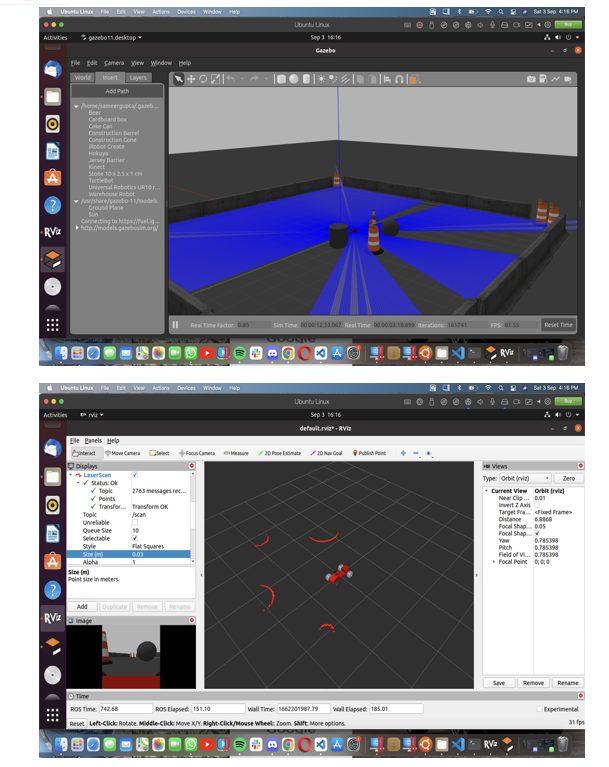Toggle the Selectable checkbox in LaserScan
Screen dimensions: 609x767
click(135, 538)
